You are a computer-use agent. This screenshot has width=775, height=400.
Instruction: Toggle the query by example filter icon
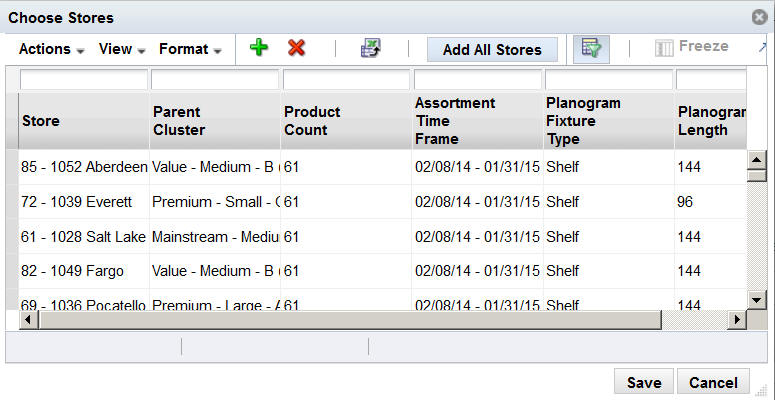click(591, 48)
